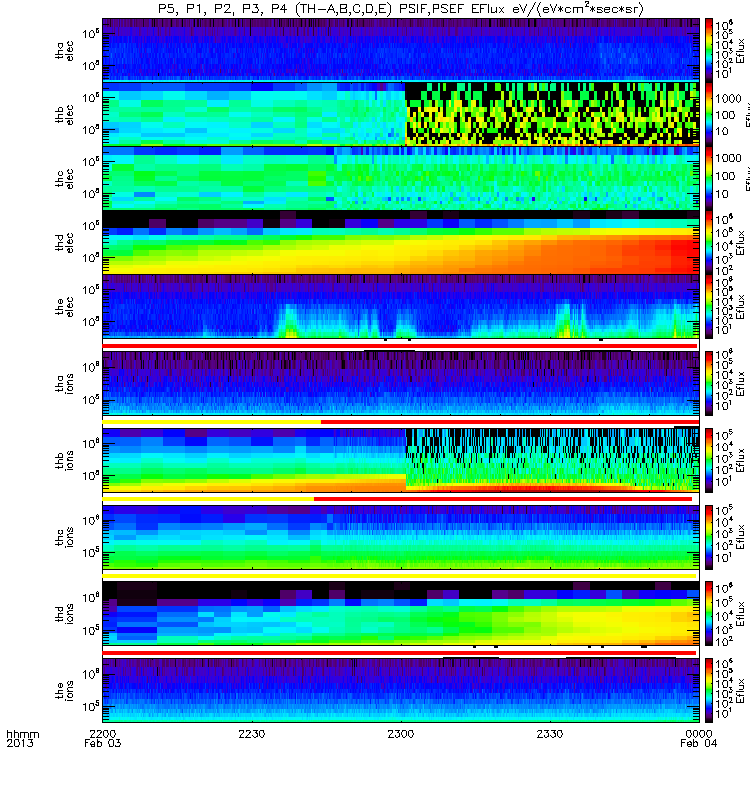This screenshot has width=750, height=800.
Task: Click the thb ions color bar
Action: (x=709, y=460)
